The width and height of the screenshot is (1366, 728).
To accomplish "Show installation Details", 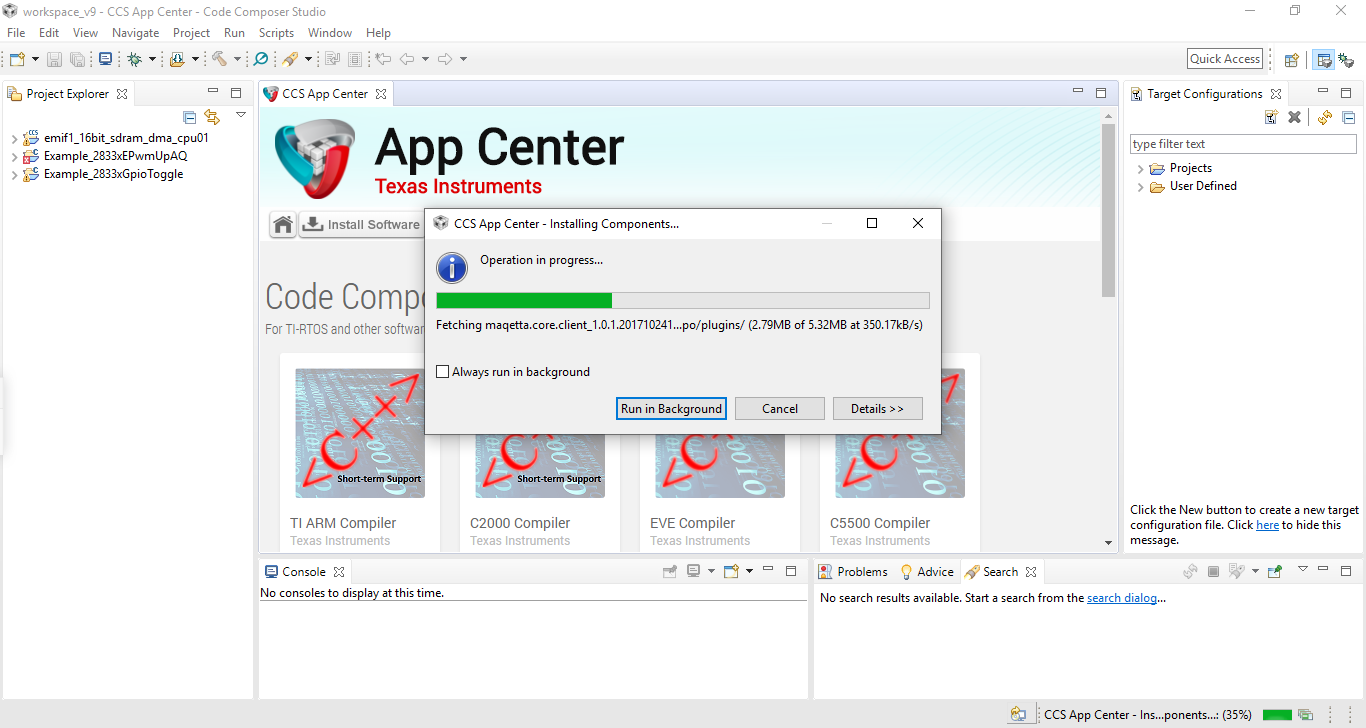I will 877,408.
